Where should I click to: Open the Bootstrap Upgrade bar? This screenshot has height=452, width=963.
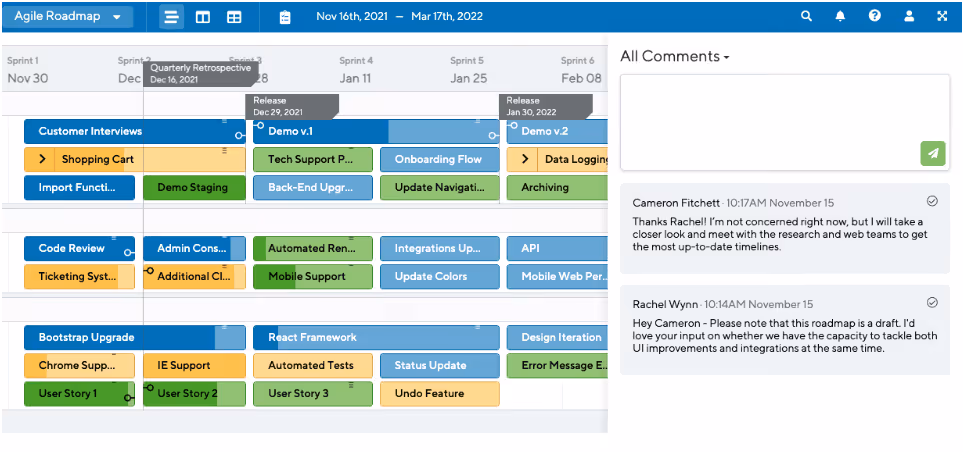pyautogui.click(x=135, y=337)
